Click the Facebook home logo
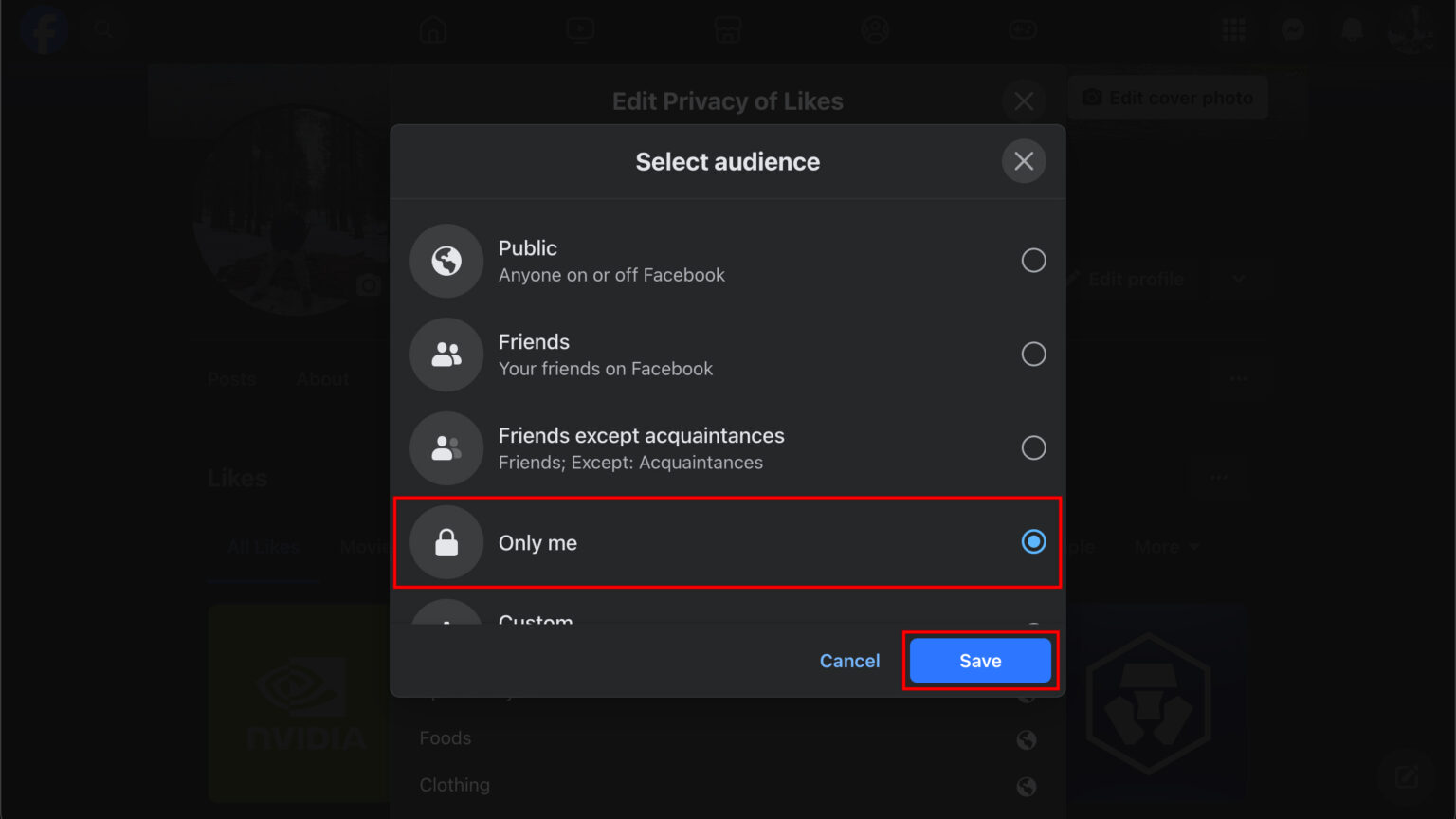This screenshot has height=819, width=1456. pyautogui.click(x=45, y=29)
